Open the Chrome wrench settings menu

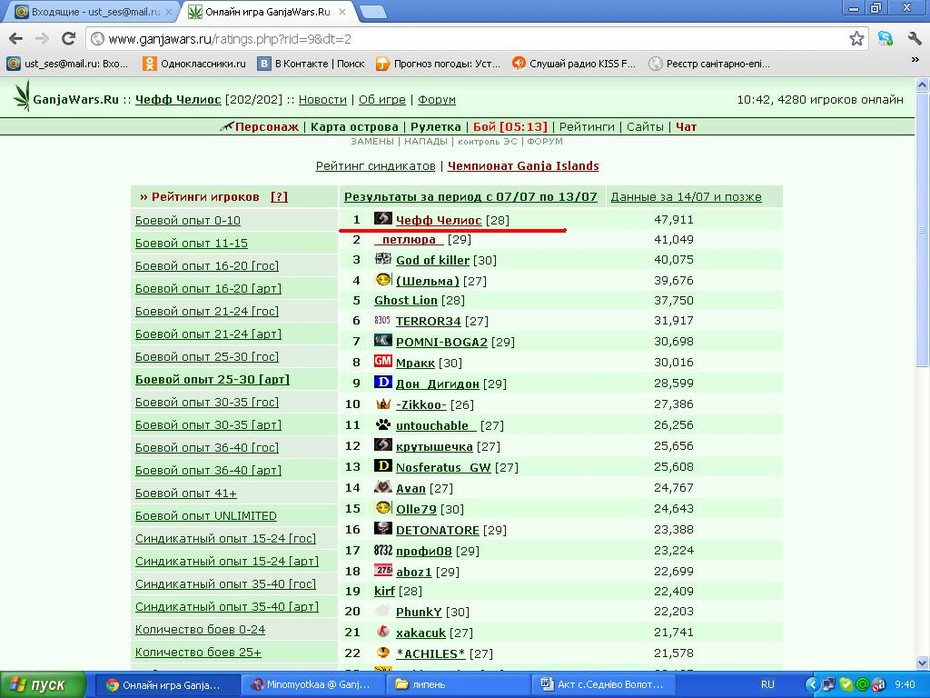914,39
